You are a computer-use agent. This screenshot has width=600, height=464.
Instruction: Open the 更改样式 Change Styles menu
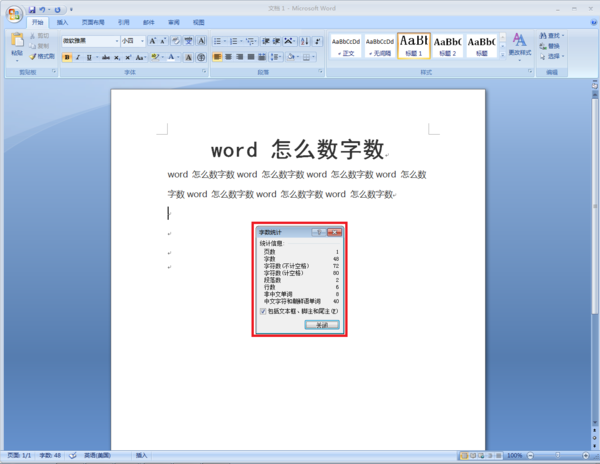tap(520, 47)
